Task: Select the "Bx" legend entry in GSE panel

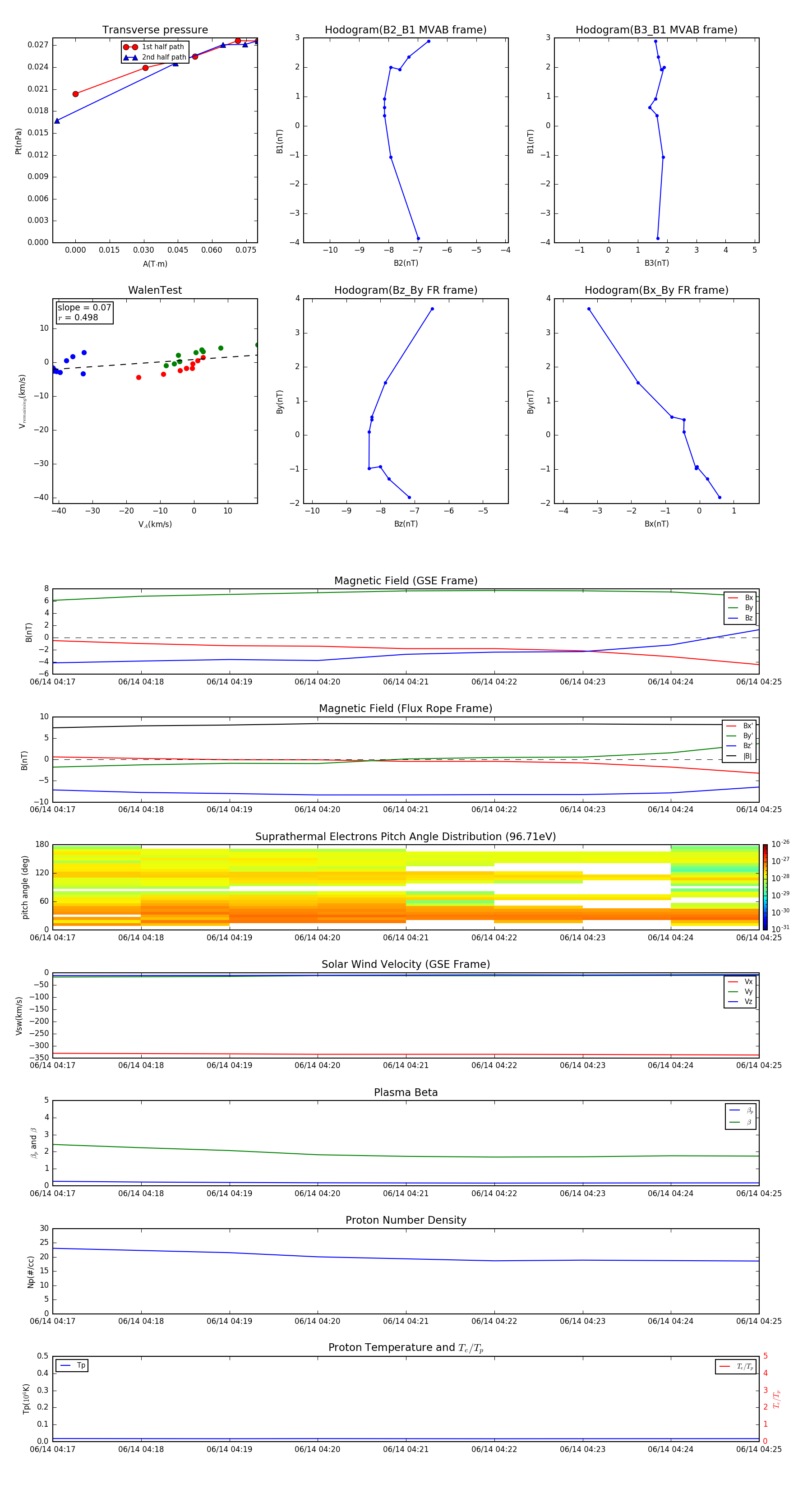Action: pos(740,598)
